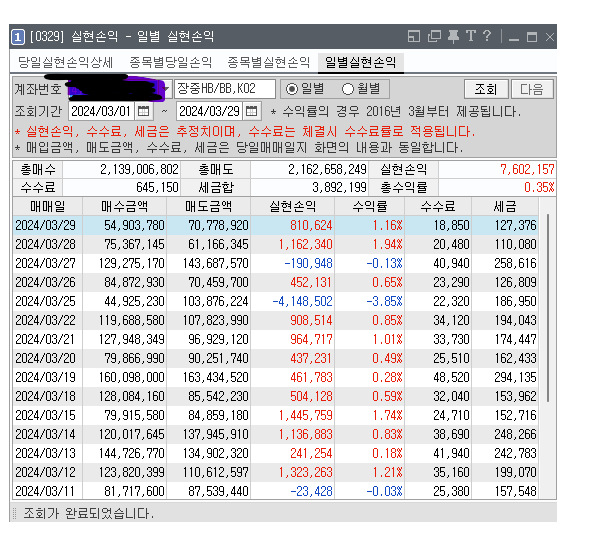Select the 2024/03/29 row date
This screenshot has height=539, width=605.
tap(46, 225)
